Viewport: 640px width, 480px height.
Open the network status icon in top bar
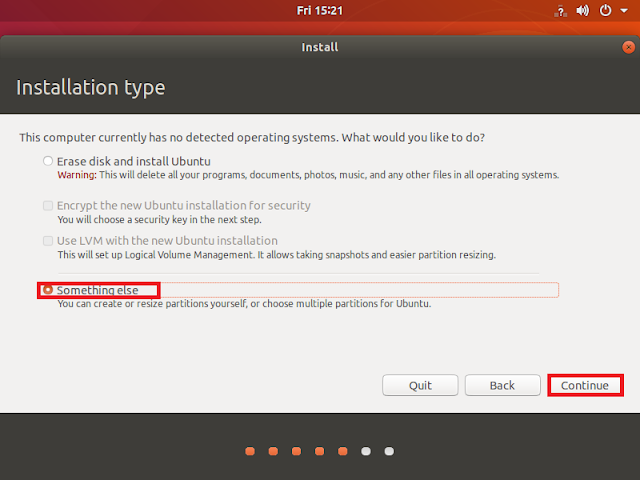coord(560,11)
